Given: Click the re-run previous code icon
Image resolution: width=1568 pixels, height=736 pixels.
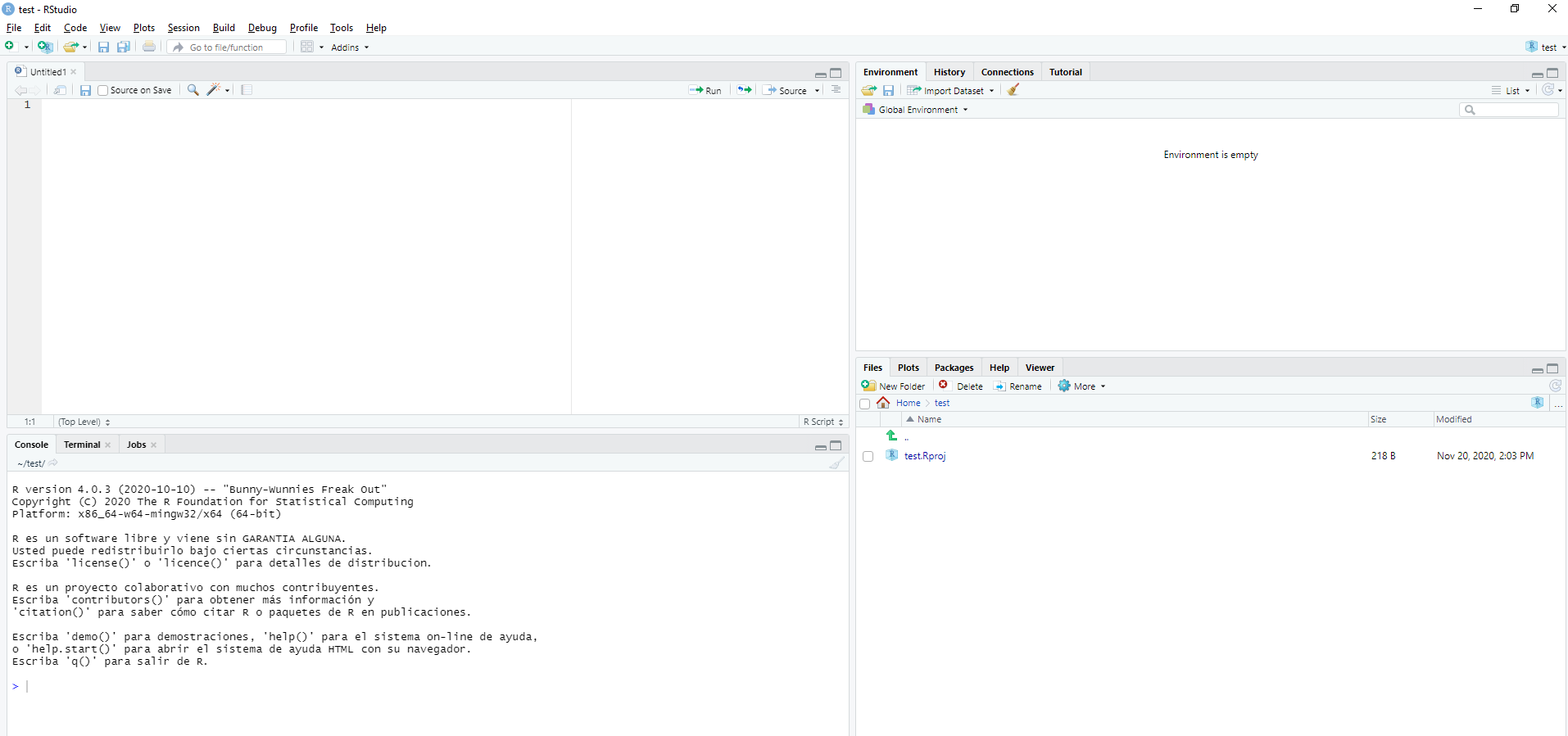Looking at the screenshot, I should (x=744, y=90).
